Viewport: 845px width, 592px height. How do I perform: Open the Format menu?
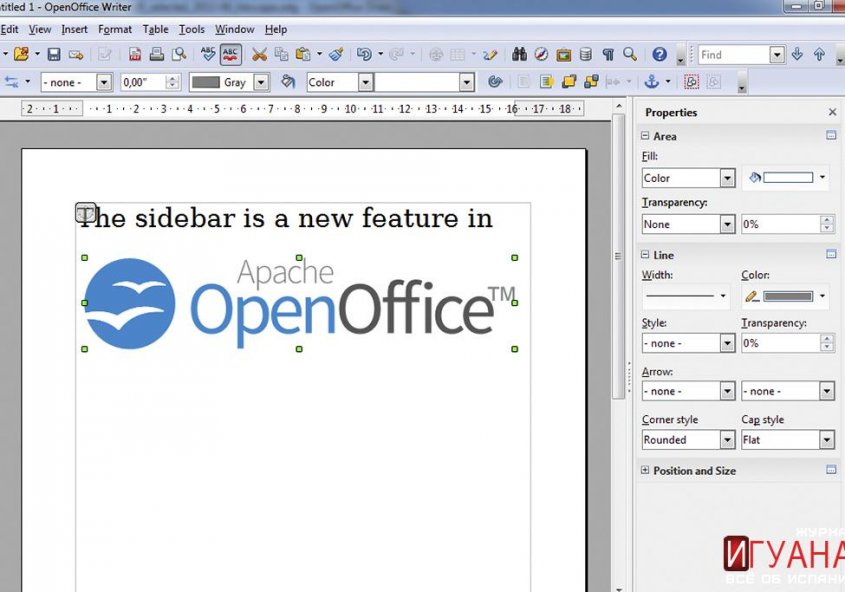[x=115, y=30]
